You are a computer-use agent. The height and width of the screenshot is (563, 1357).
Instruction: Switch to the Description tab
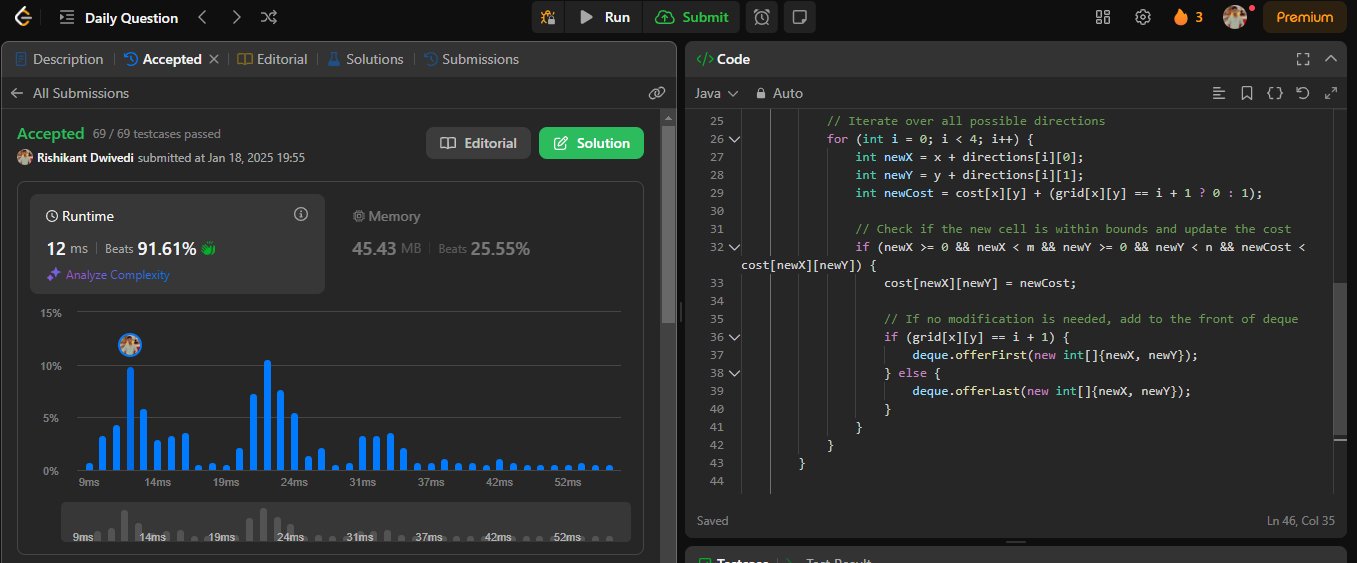pos(59,59)
